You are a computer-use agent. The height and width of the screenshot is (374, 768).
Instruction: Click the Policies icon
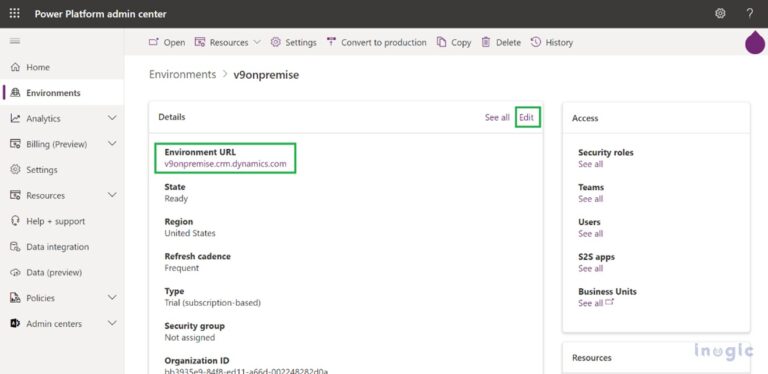click(16, 298)
